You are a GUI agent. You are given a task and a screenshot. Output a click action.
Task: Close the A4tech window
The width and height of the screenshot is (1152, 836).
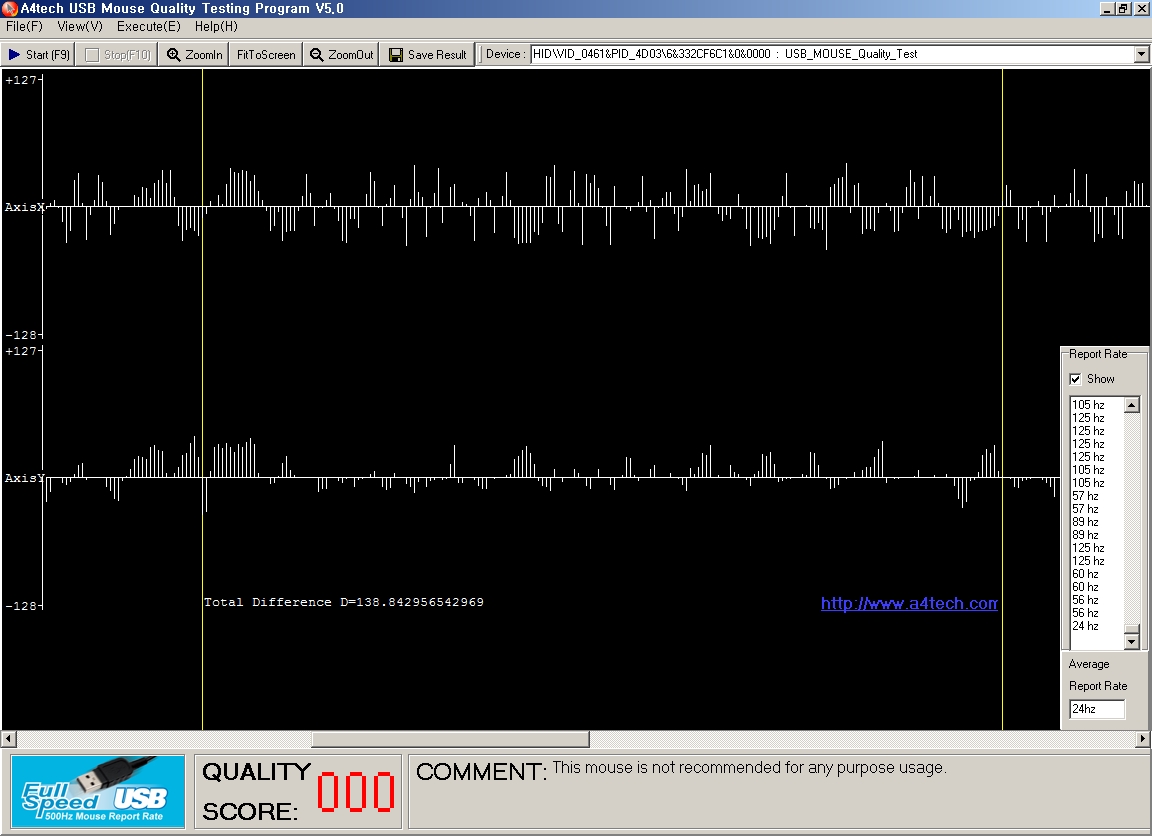[x=1140, y=9]
